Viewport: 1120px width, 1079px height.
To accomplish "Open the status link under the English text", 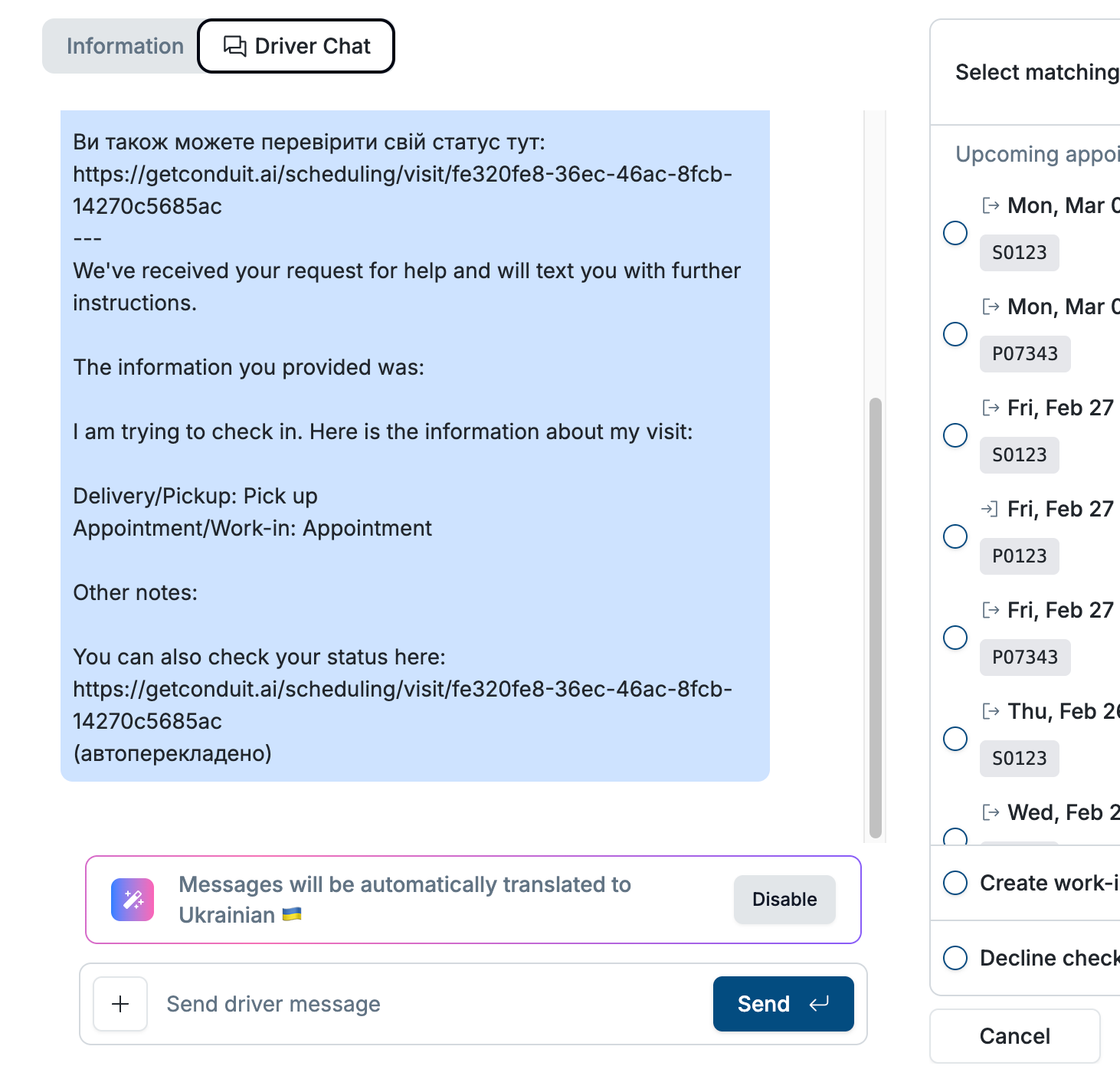I will click(x=402, y=705).
